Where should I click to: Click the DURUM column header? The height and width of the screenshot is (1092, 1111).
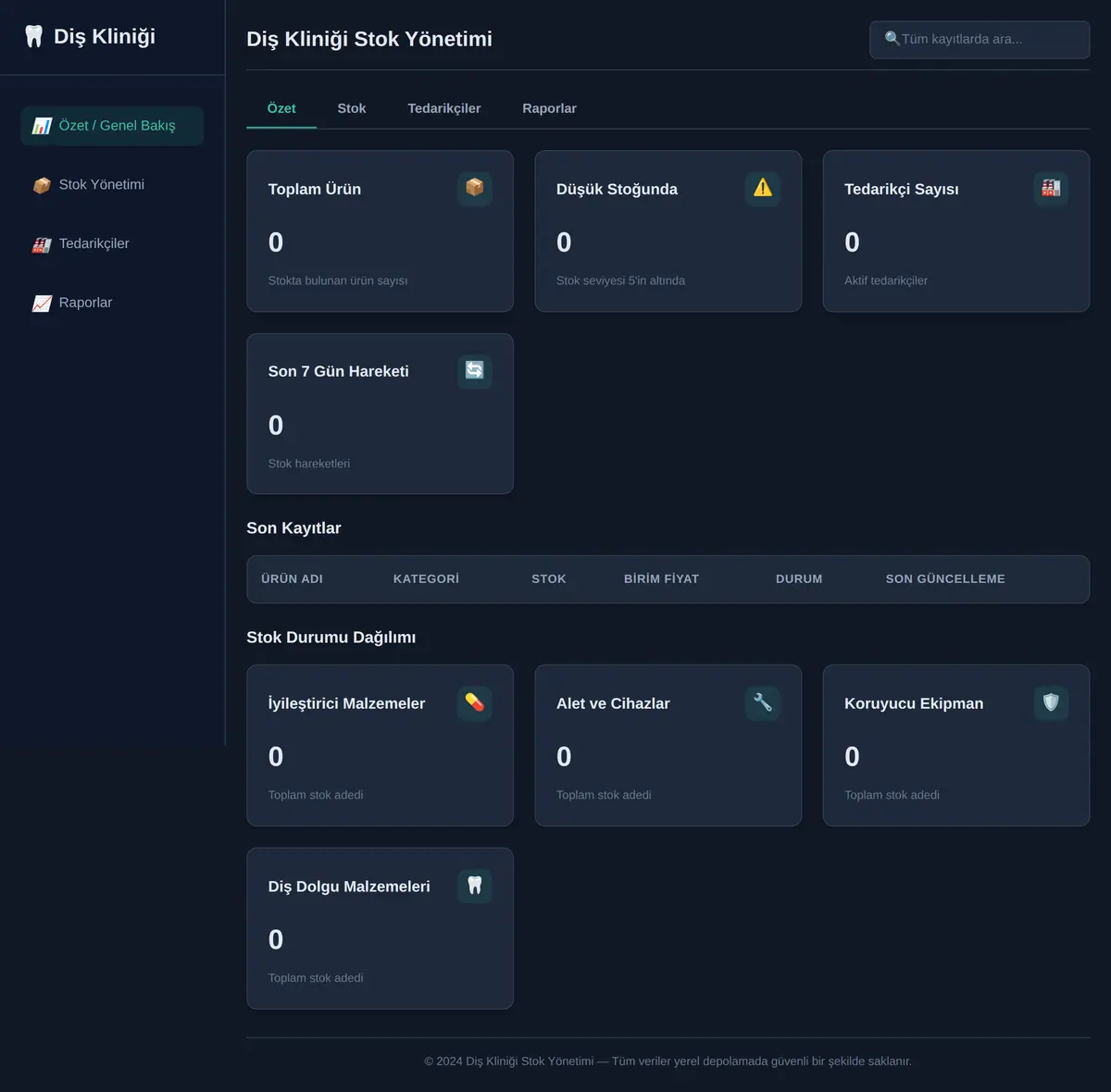[799, 579]
